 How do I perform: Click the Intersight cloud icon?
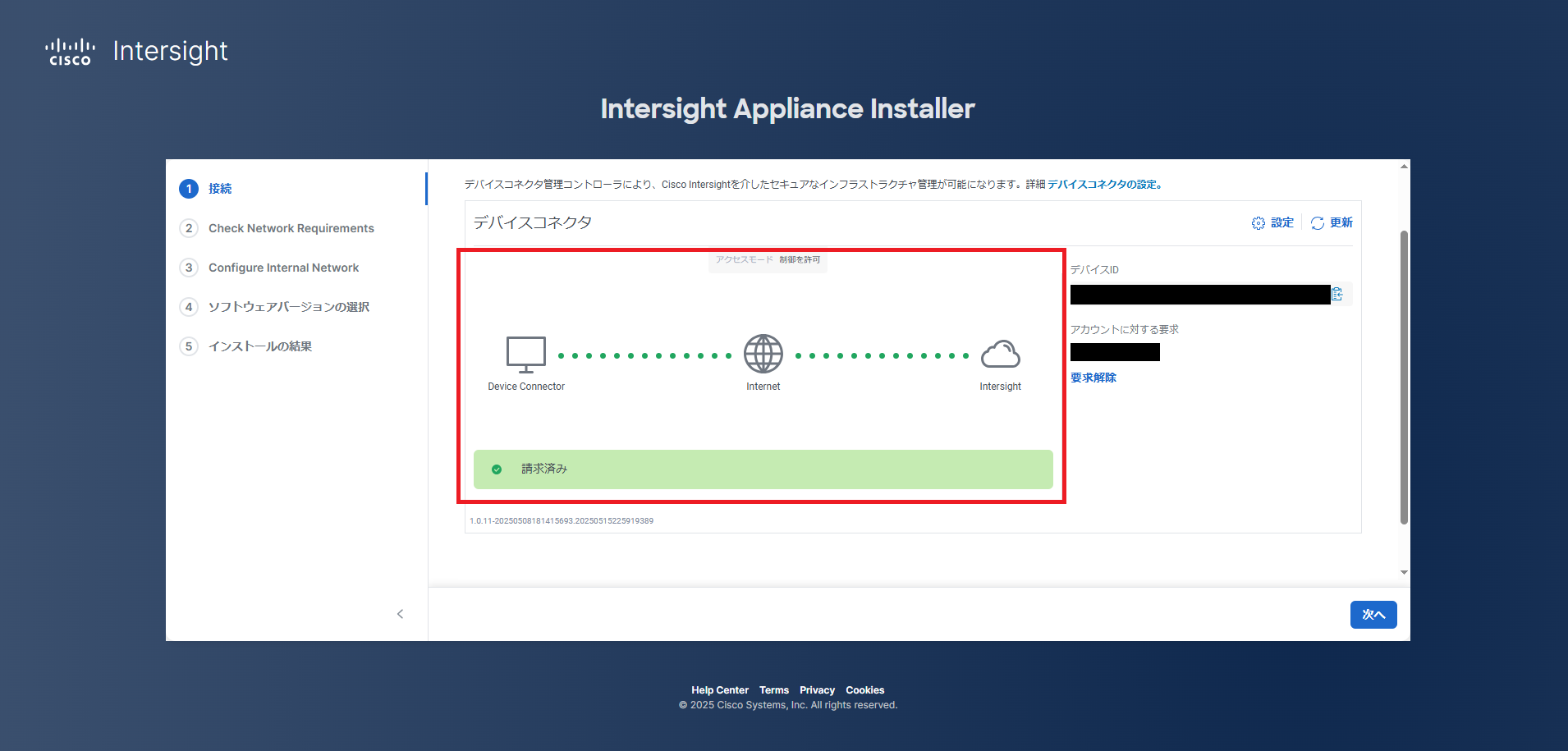1000,355
